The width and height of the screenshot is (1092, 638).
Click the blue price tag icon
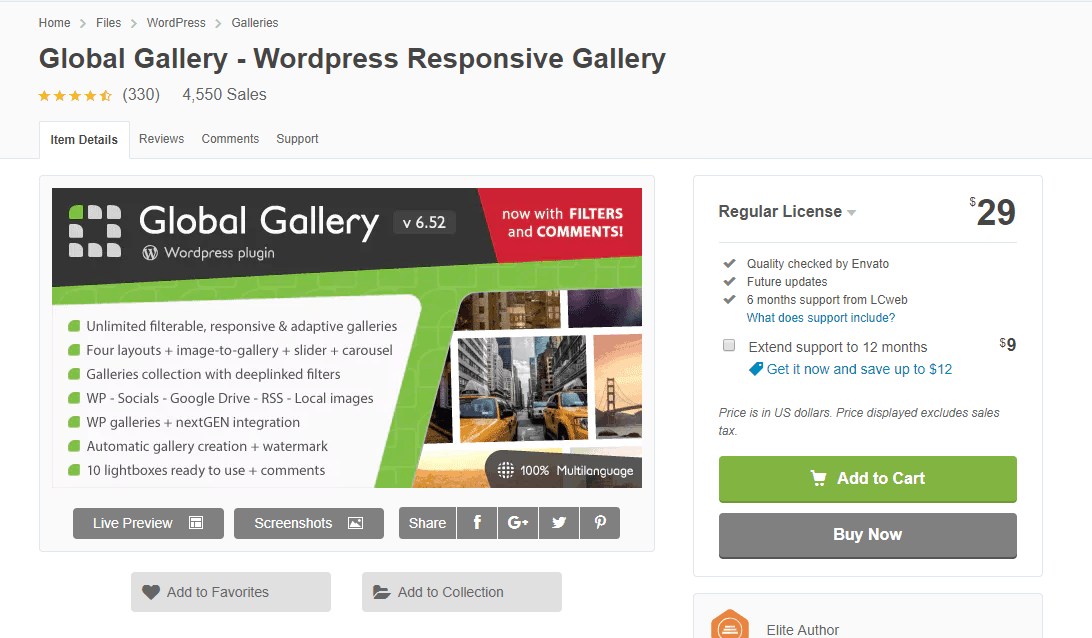pos(756,369)
